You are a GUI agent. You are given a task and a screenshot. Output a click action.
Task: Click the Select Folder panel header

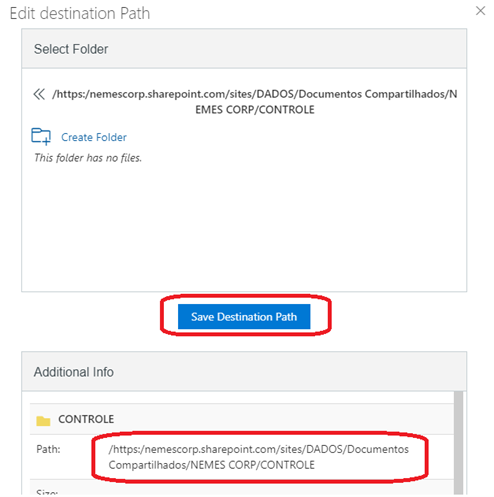pyautogui.click(x=244, y=49)
